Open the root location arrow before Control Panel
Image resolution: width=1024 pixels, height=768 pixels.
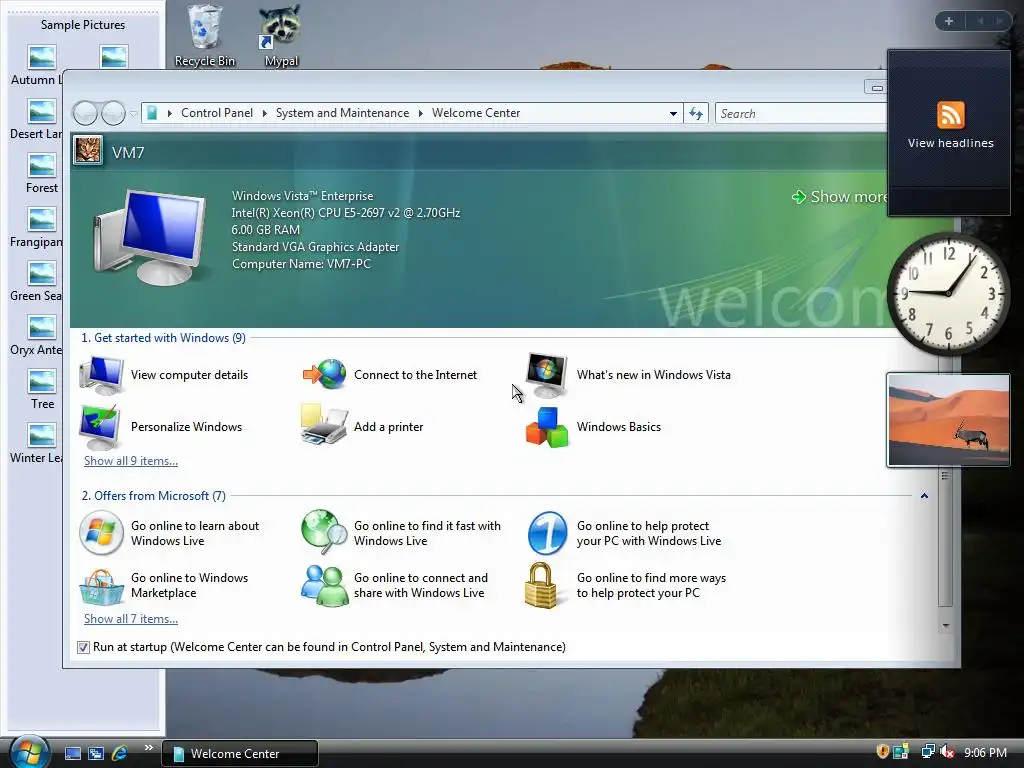click(x=170, y=113)
